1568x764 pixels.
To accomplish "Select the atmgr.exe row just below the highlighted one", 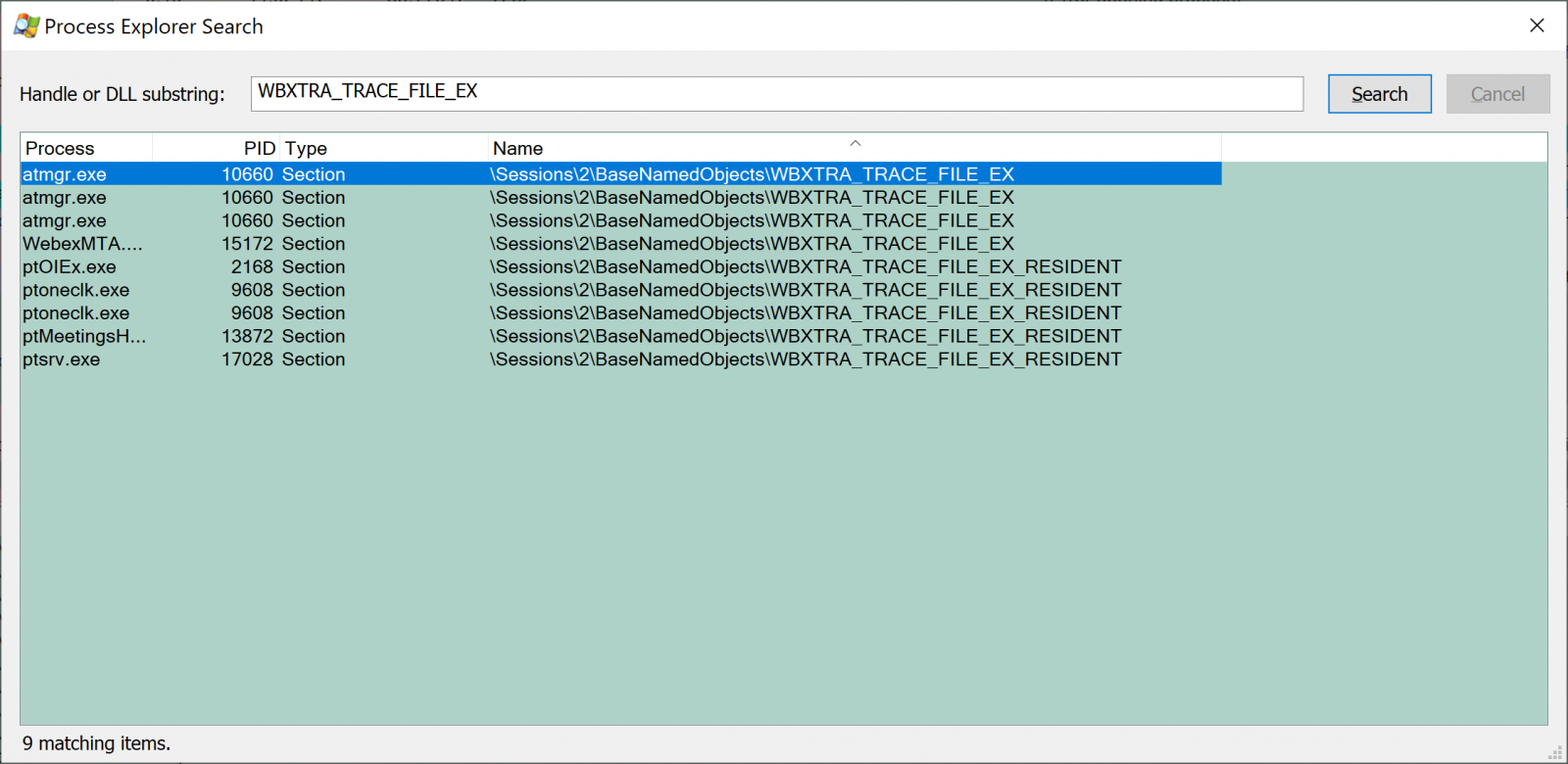I will click(x=65, y=198).
